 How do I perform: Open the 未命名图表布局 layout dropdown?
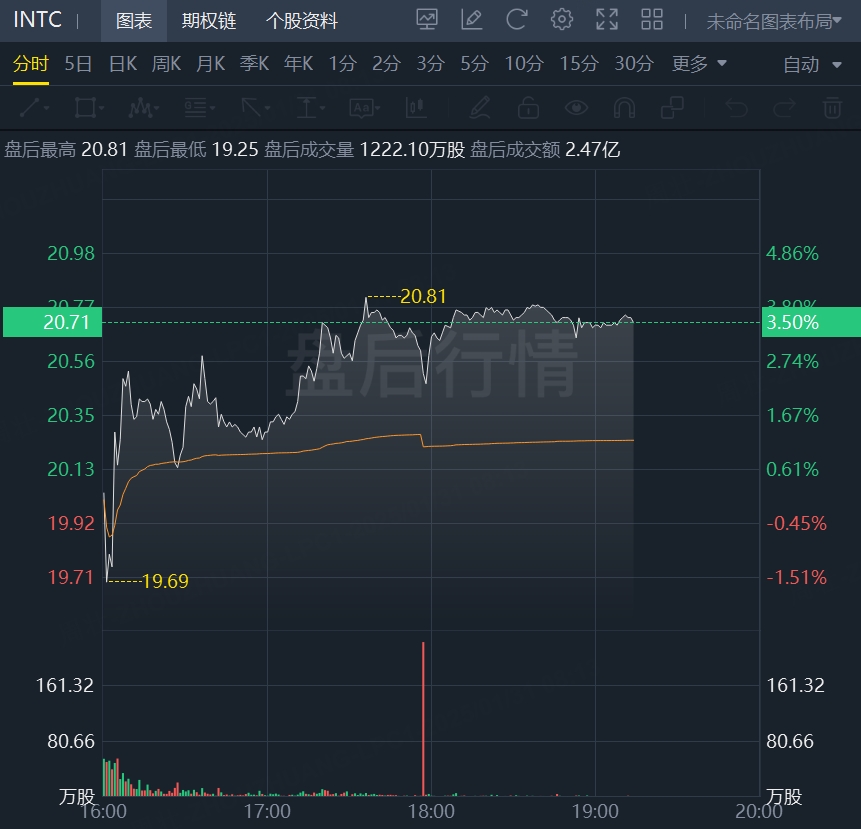tap(774, 21)
